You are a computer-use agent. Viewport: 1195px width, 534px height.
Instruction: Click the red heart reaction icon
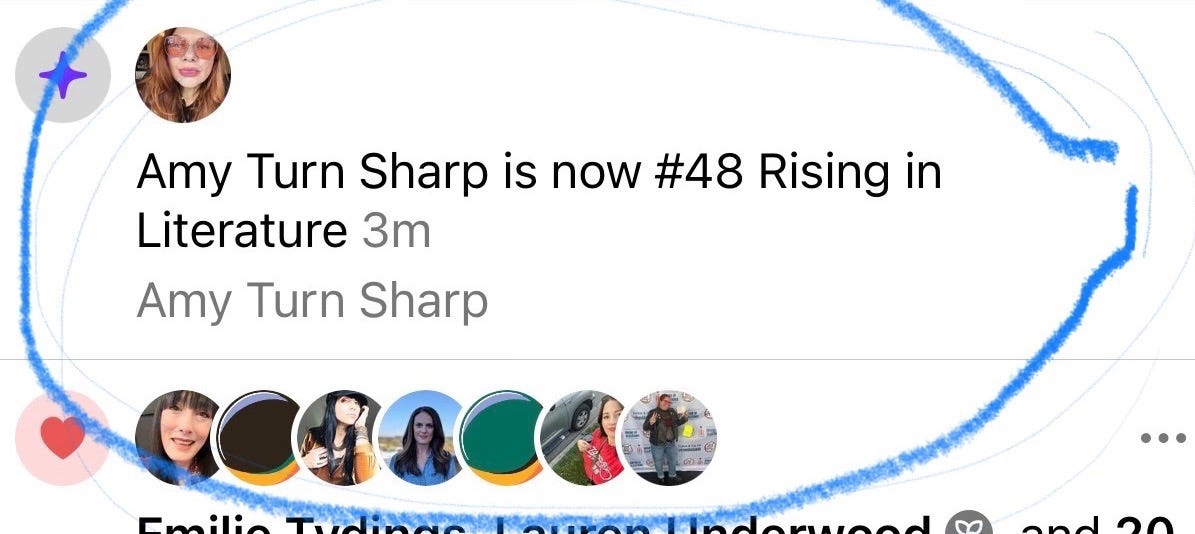(x=62, y=438)
